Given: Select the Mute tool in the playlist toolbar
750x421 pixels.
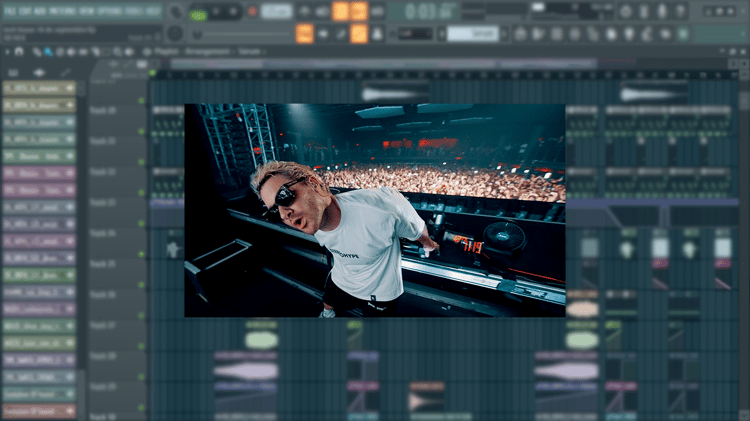Looking at the screenshot, I should pos(72,52).
